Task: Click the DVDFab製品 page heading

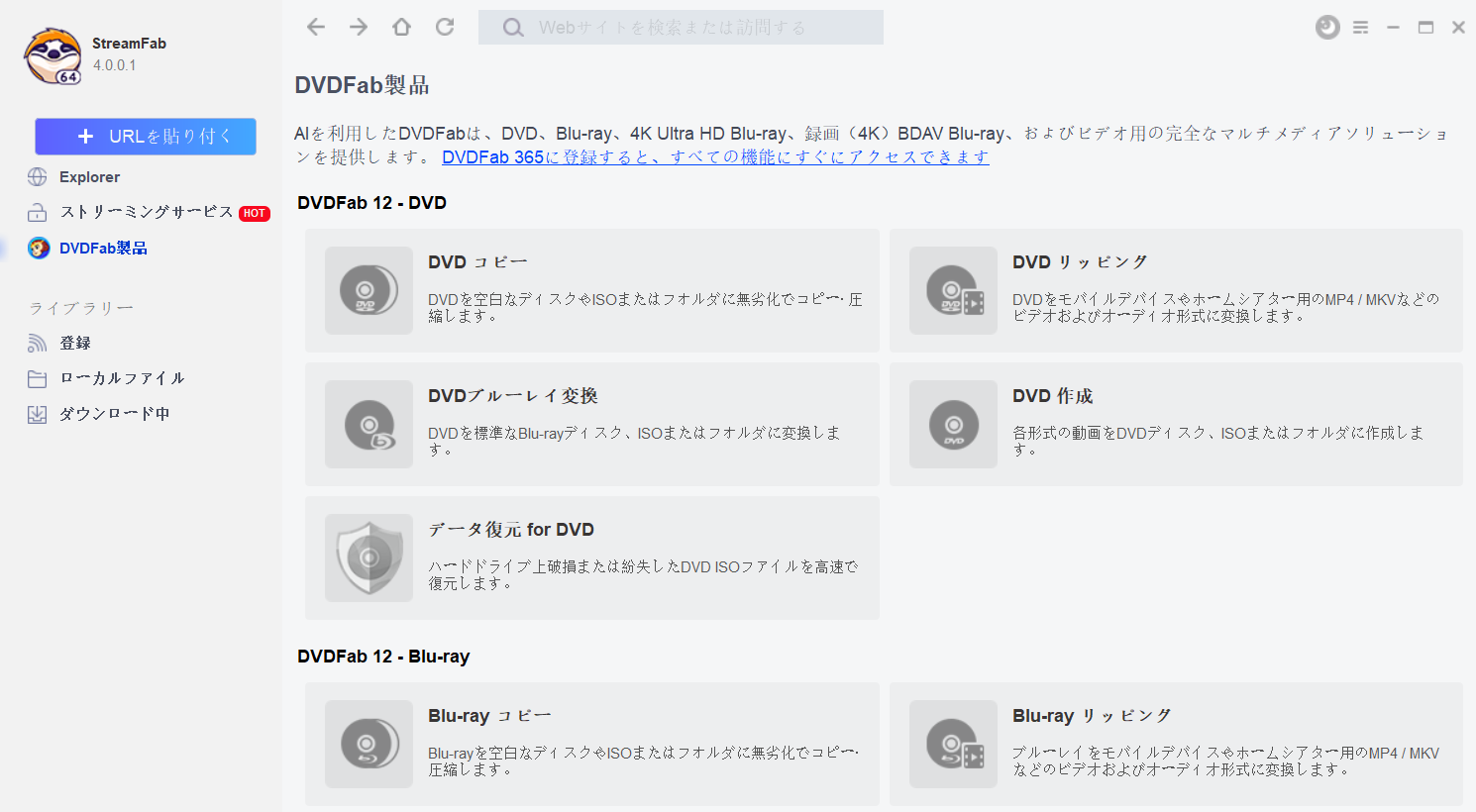Action: pos(362,85)
